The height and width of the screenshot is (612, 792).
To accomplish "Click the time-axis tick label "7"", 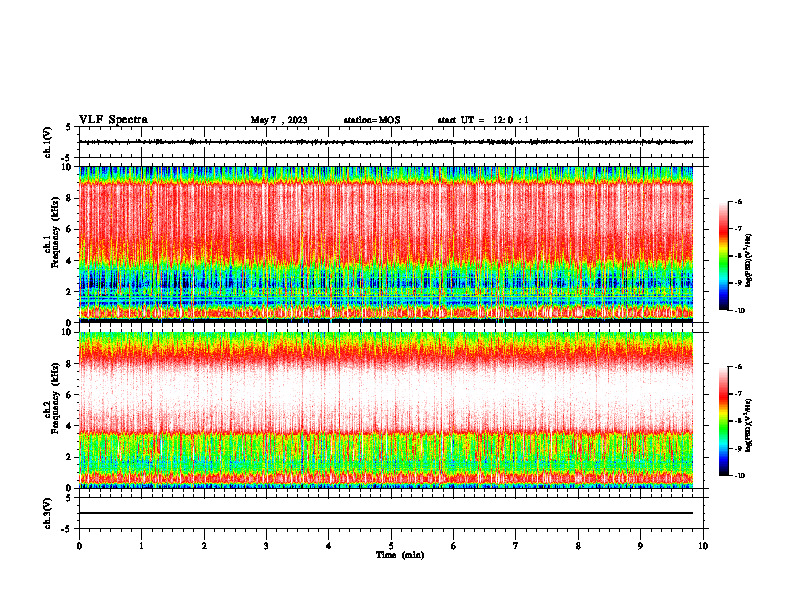I will 516,546.
